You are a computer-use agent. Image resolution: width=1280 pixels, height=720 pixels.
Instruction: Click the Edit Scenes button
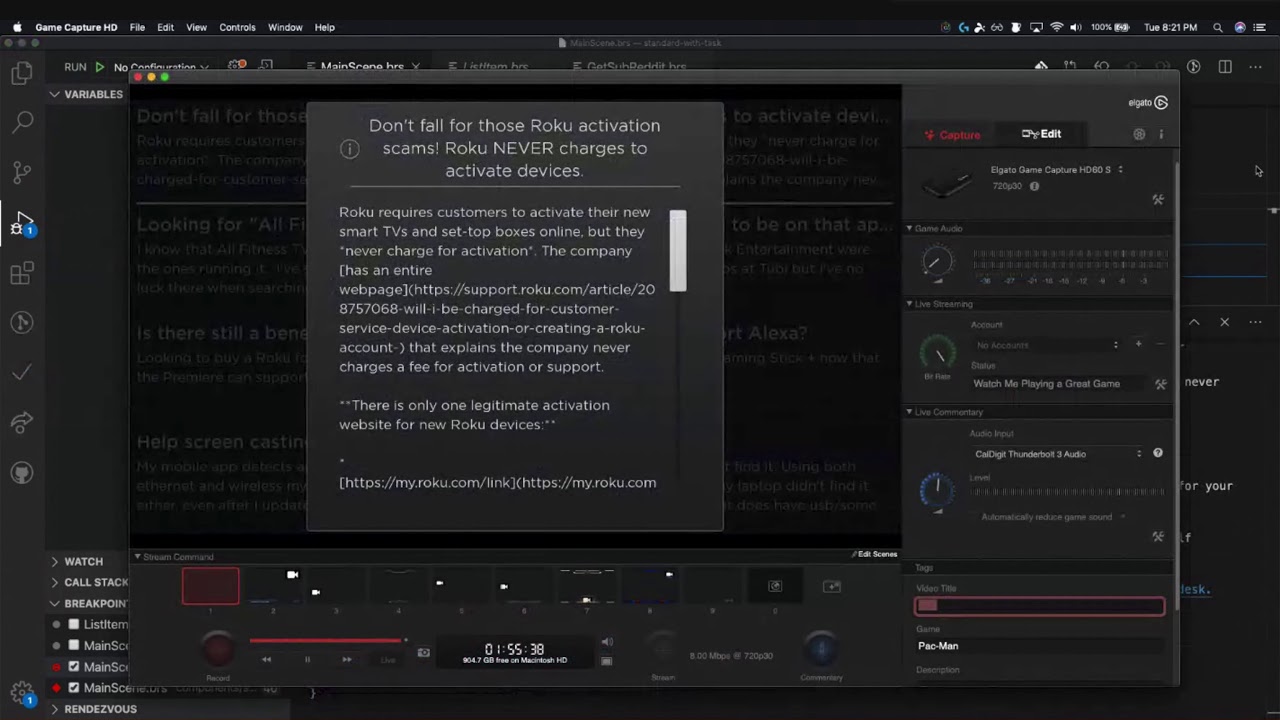[874, 554]
